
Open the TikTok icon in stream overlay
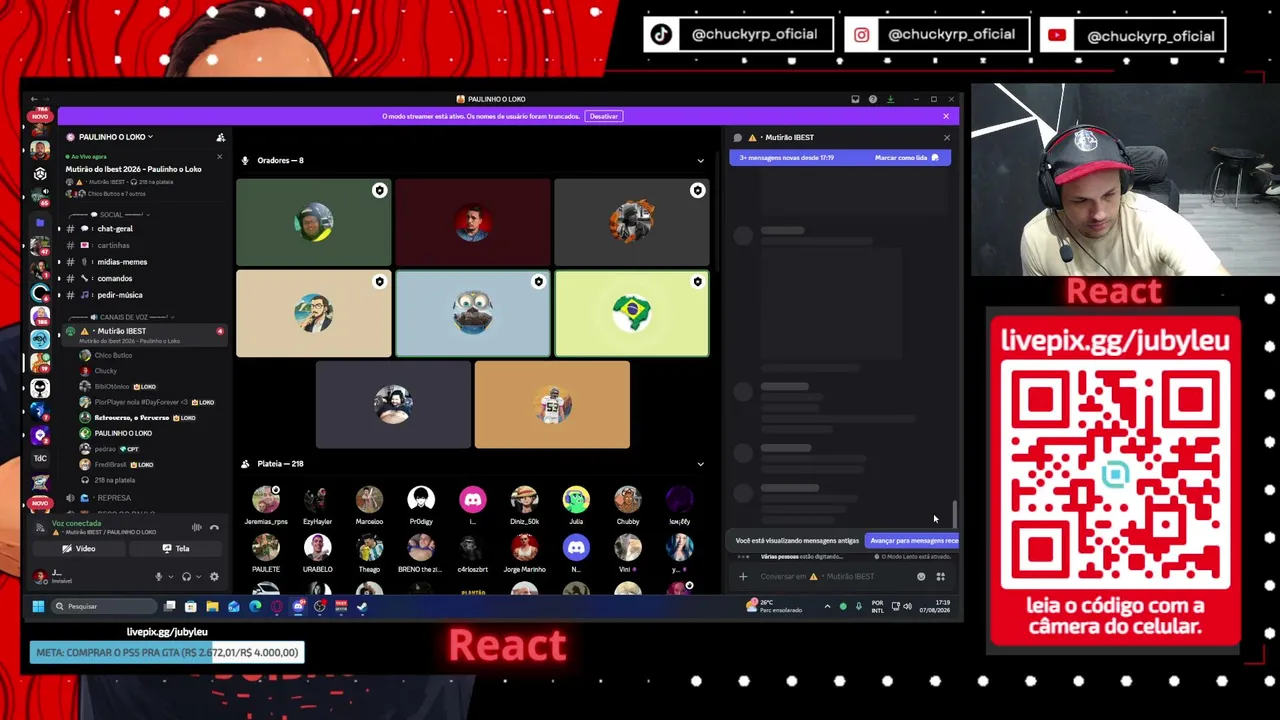point(661,34)
